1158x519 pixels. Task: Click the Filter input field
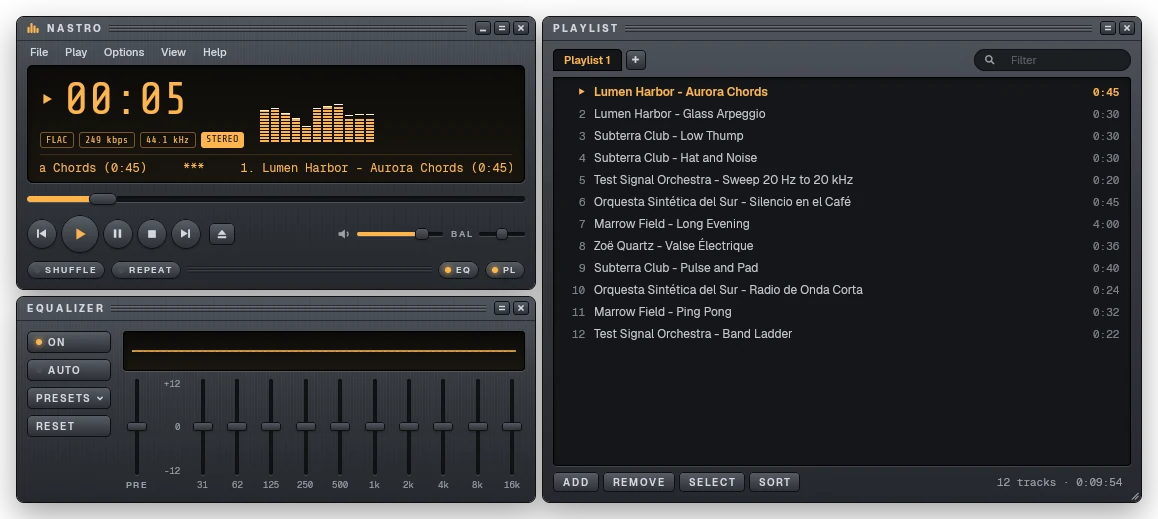pos(1052,60)
